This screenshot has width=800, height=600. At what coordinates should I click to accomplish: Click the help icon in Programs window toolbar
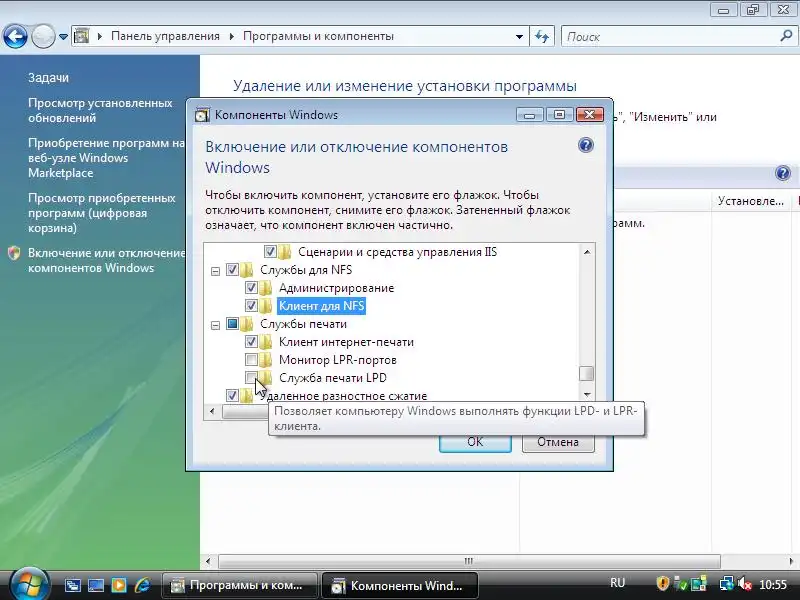pos(783,173)
